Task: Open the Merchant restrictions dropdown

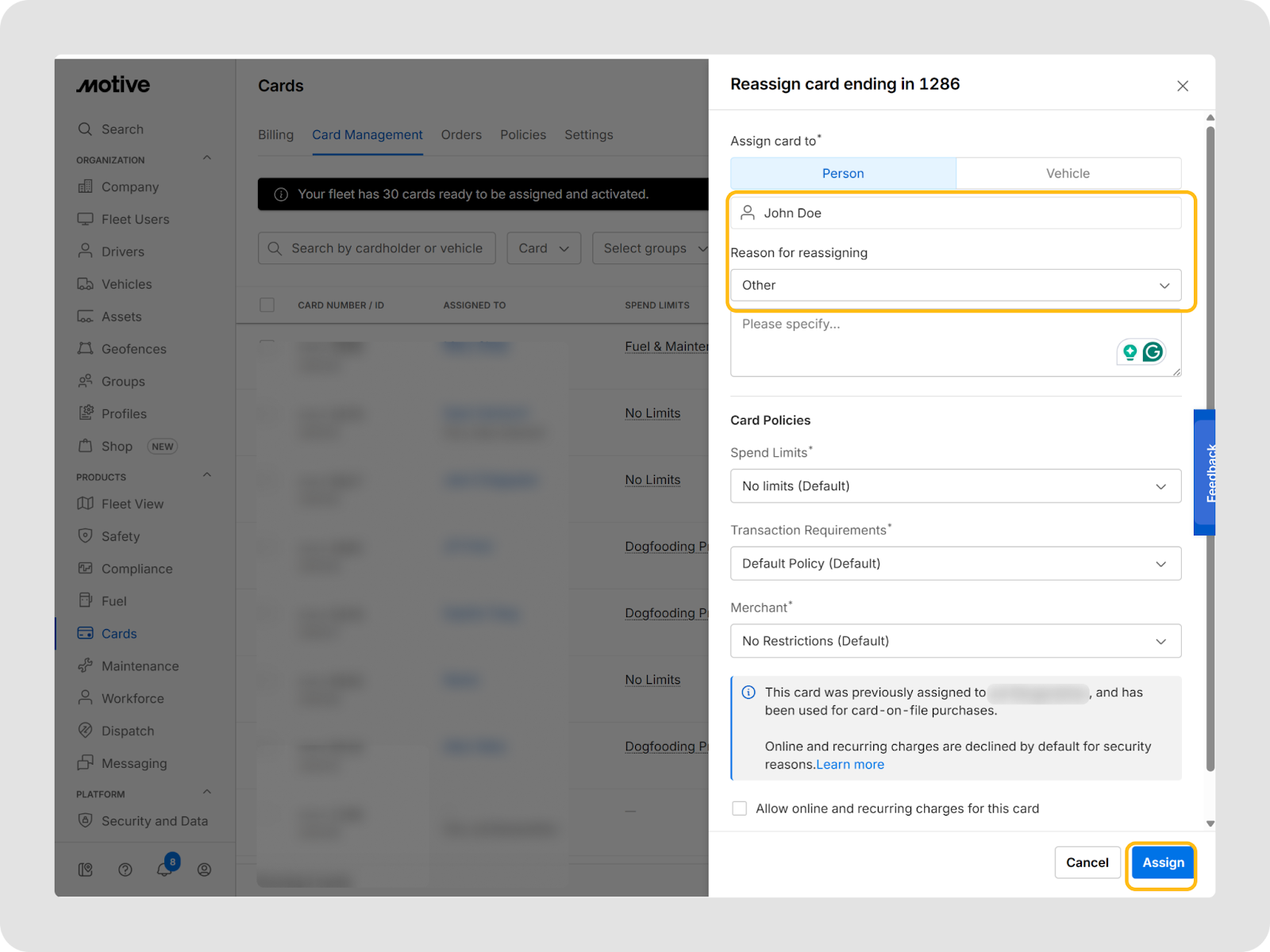Action: (x=955, y=641)
